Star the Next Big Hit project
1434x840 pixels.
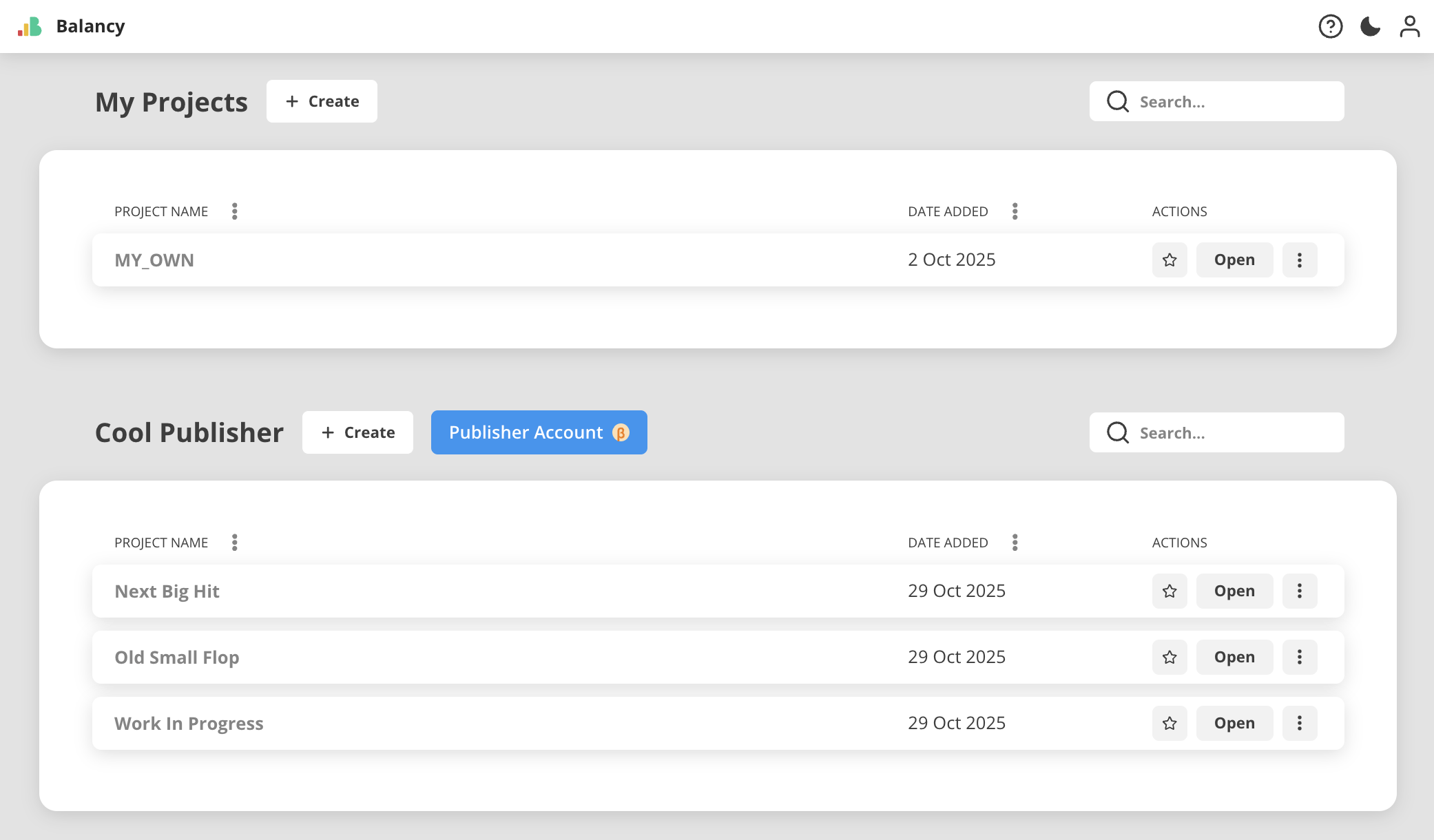click(1169, 591)
